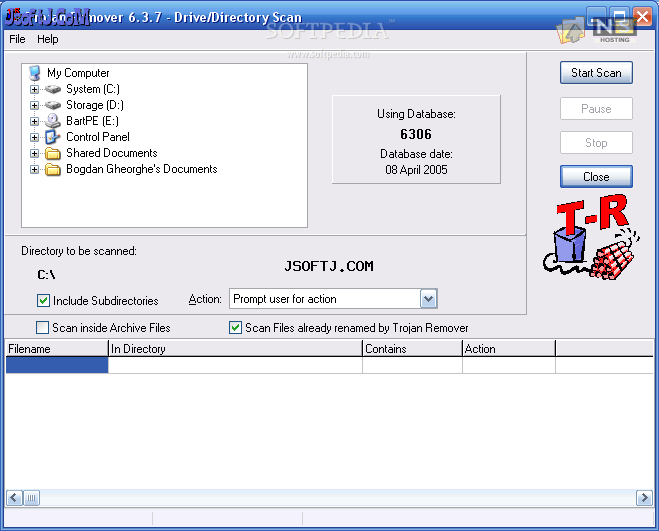This screenshot has width=659, height=531.
Task: Select Control Panel label
Action: point(98,137)
